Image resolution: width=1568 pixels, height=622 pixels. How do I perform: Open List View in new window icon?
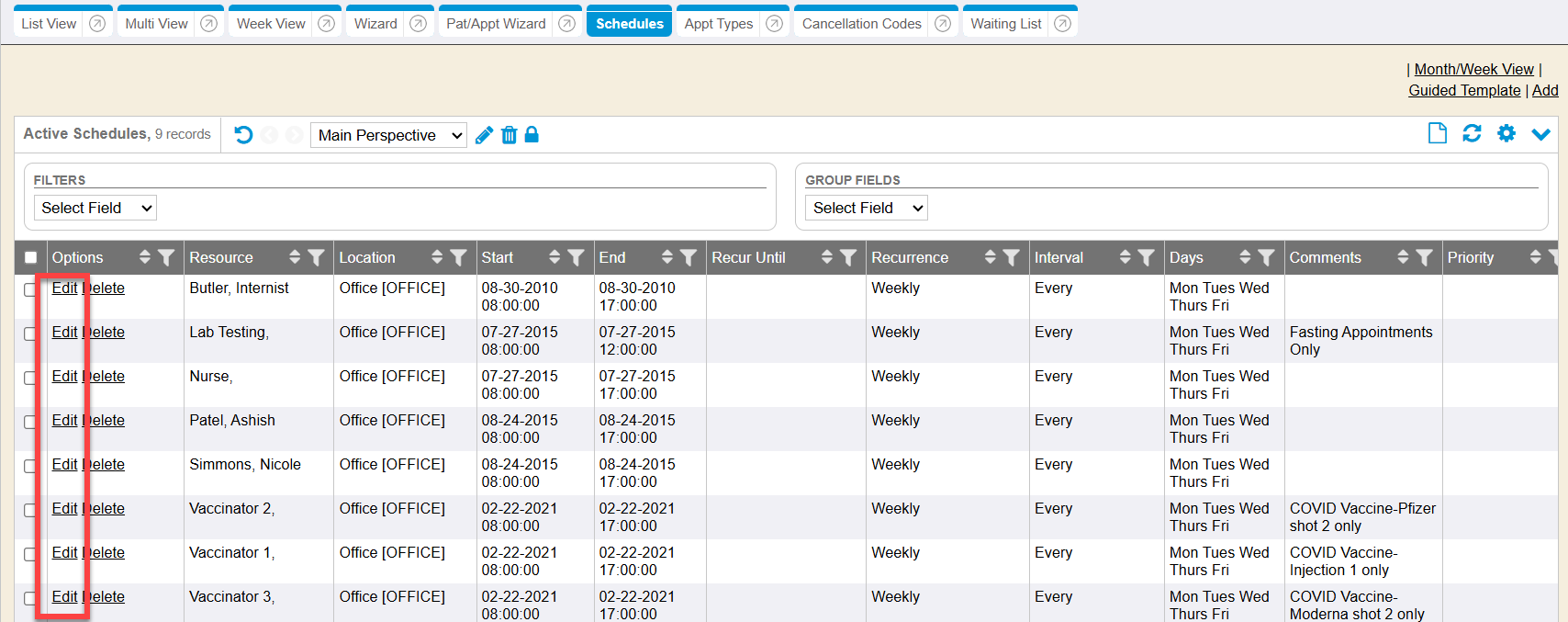(97, 24)
